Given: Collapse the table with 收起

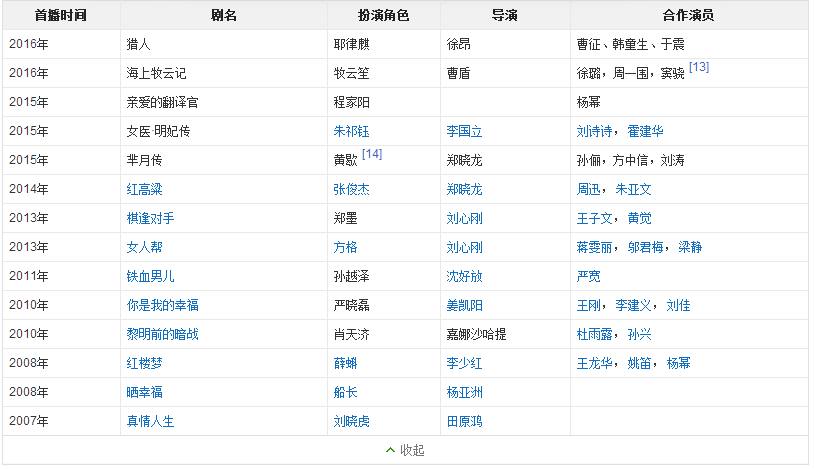Looking at the screenshot, I should [405, 450].
